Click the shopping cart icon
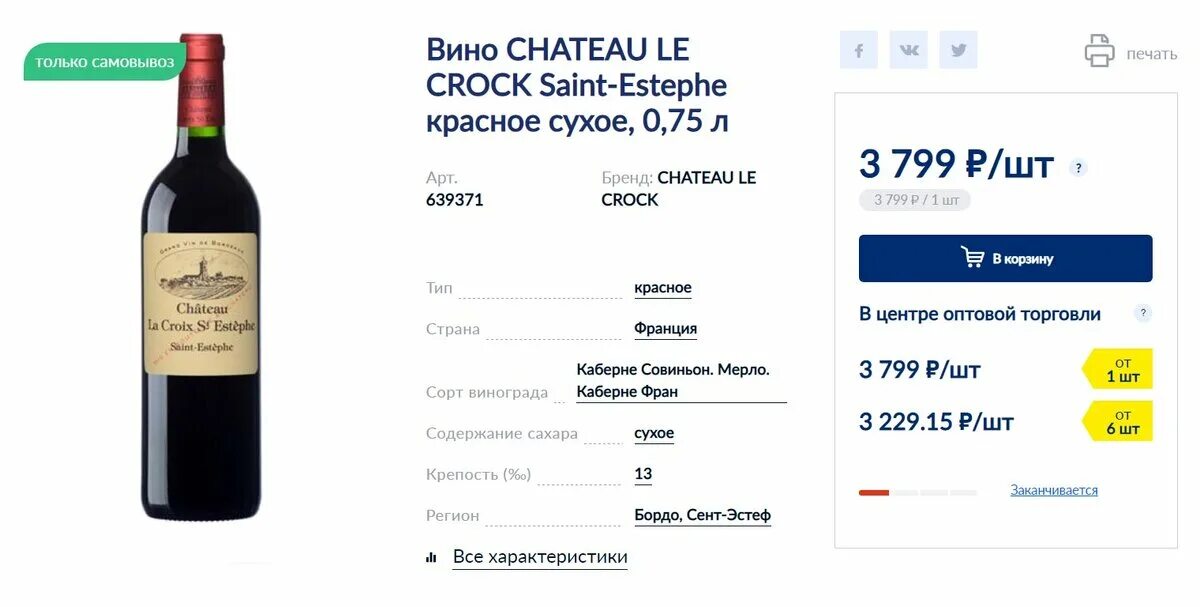1200x607 pixels. tap(972, 258)
